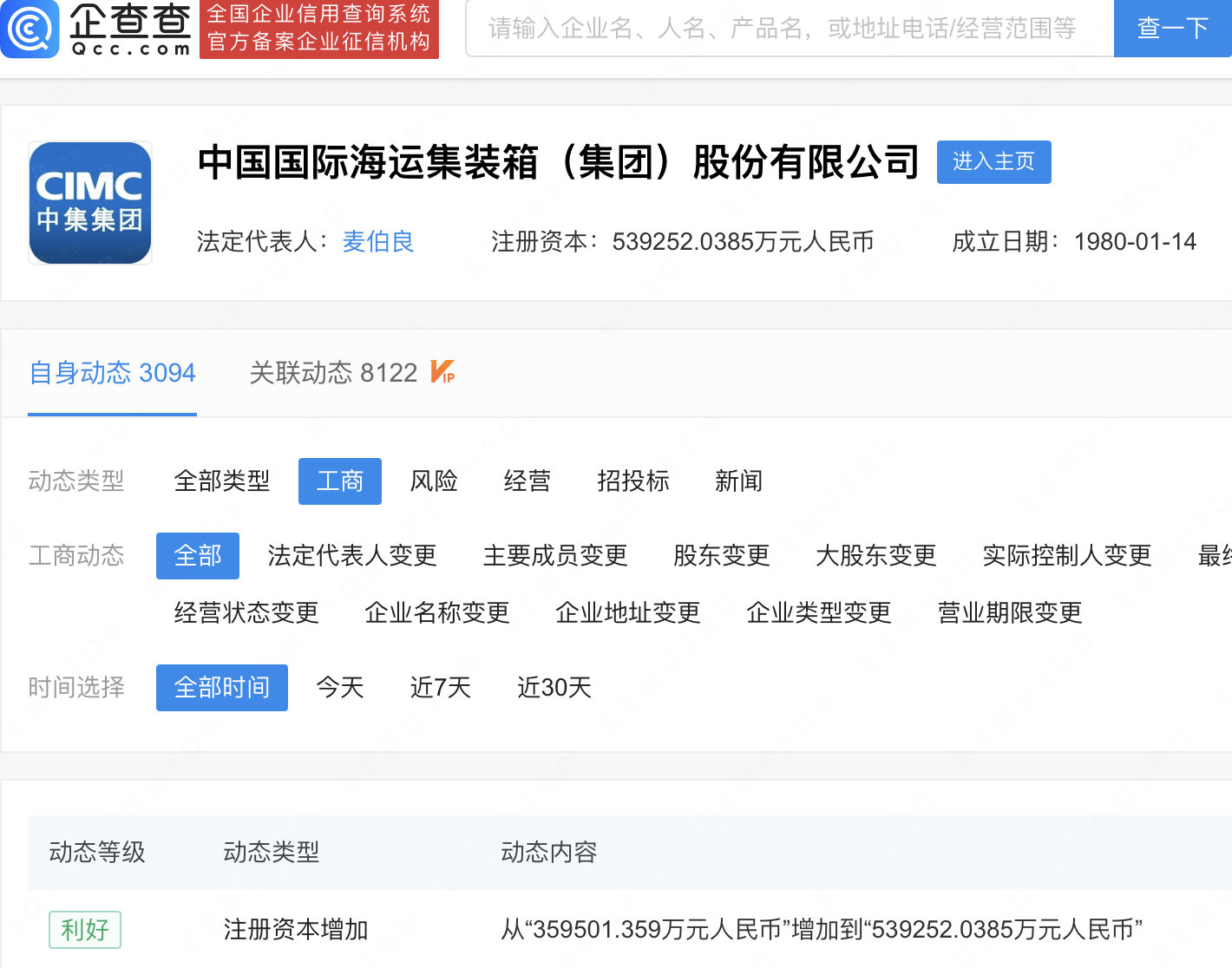
Task: Click establishment date 1980-01-14
Action: click(1135, 241)
